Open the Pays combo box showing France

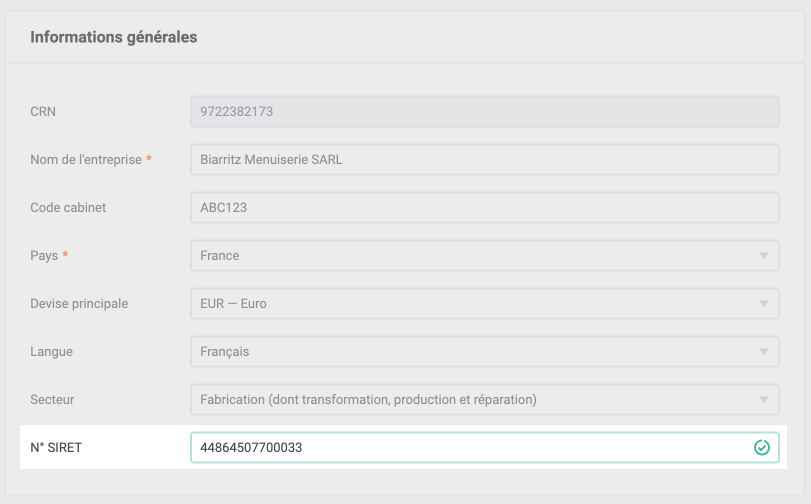(485, 256)
